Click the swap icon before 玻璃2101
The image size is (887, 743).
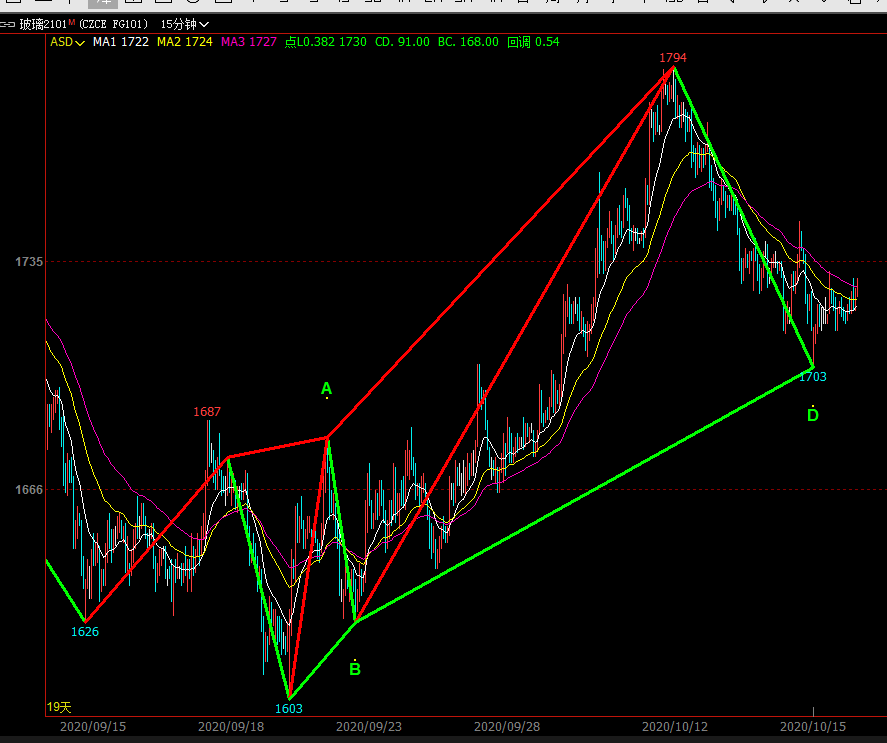(x=8, y=24)
